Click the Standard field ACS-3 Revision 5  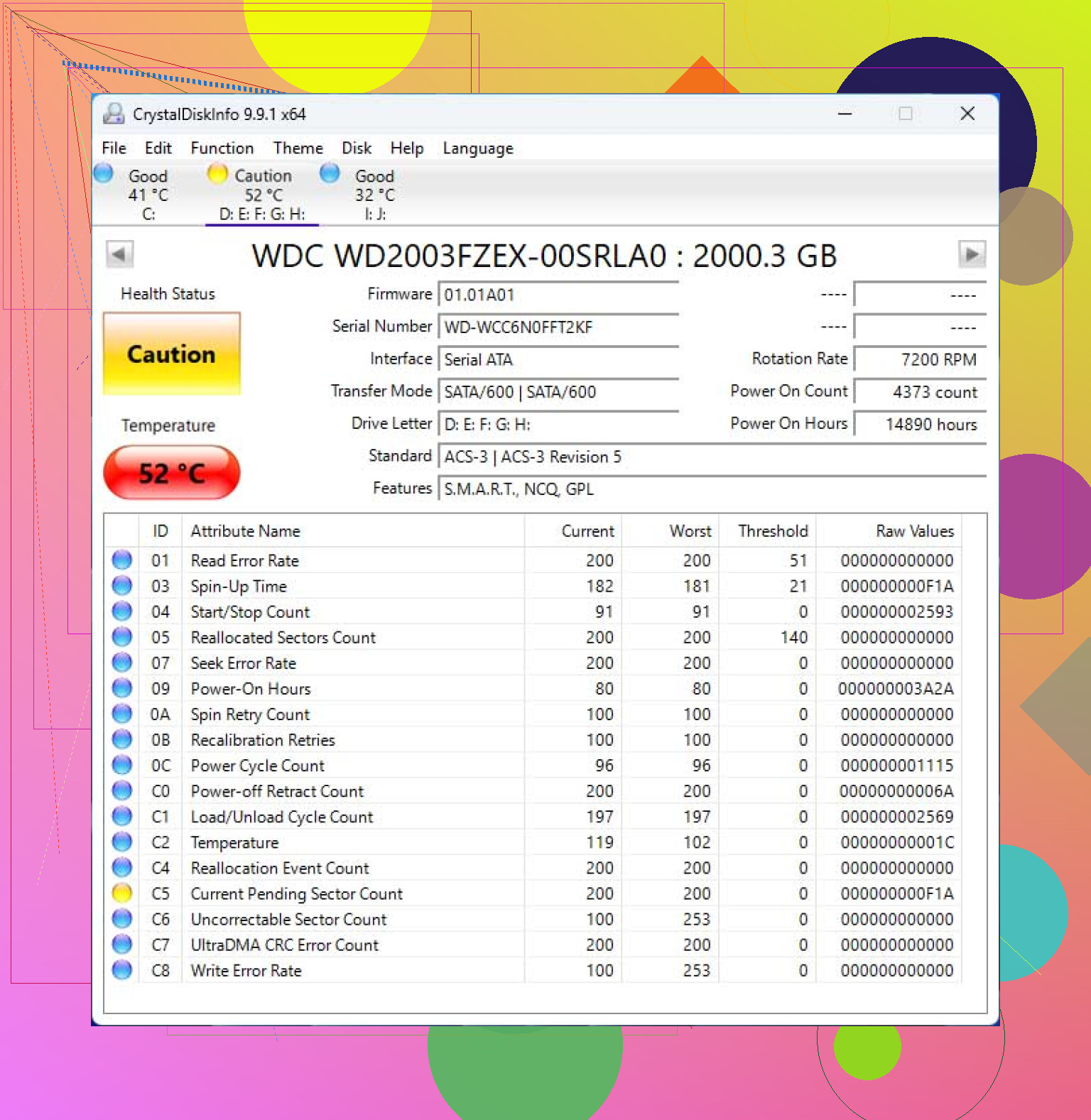712,457
